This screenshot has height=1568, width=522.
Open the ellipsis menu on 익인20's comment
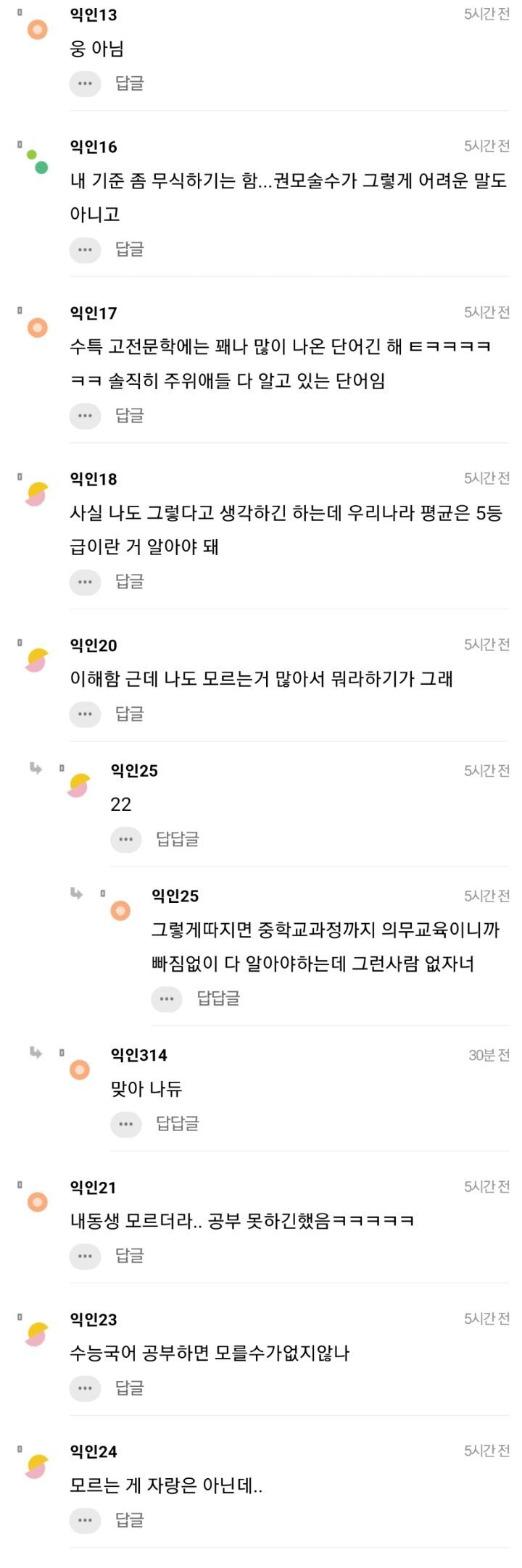click(85, 714)
